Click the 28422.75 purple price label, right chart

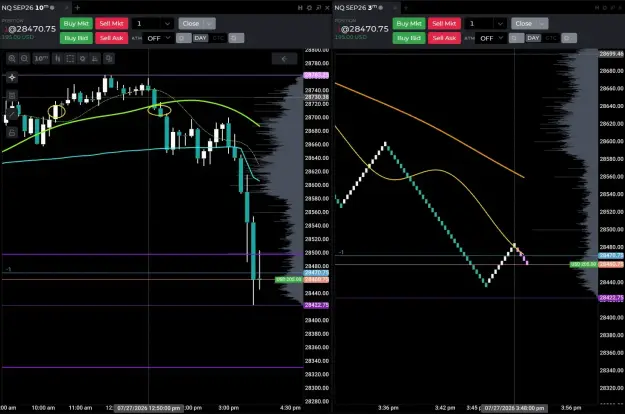pos(611,298)
